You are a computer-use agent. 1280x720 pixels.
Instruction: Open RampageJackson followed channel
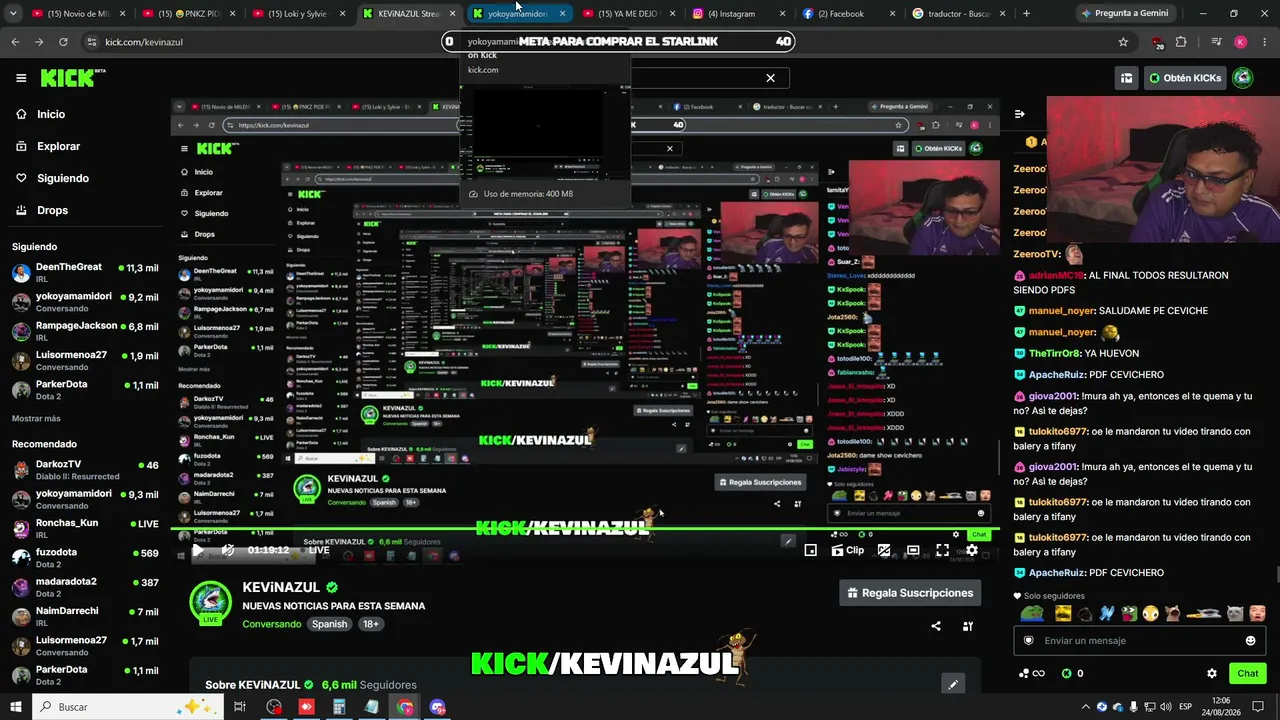click(85, 331)
